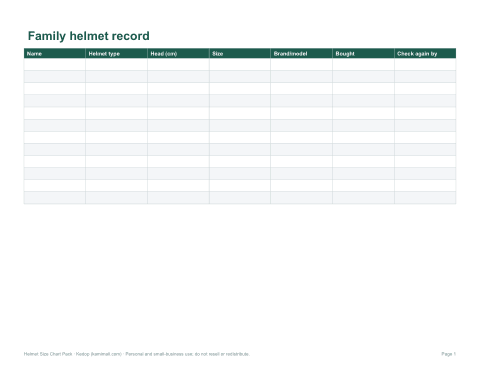The width and height of the screenshot is (480, 371).
Task: Click the 'Head (cm)' column header
Action: click(x=178, y=53)
